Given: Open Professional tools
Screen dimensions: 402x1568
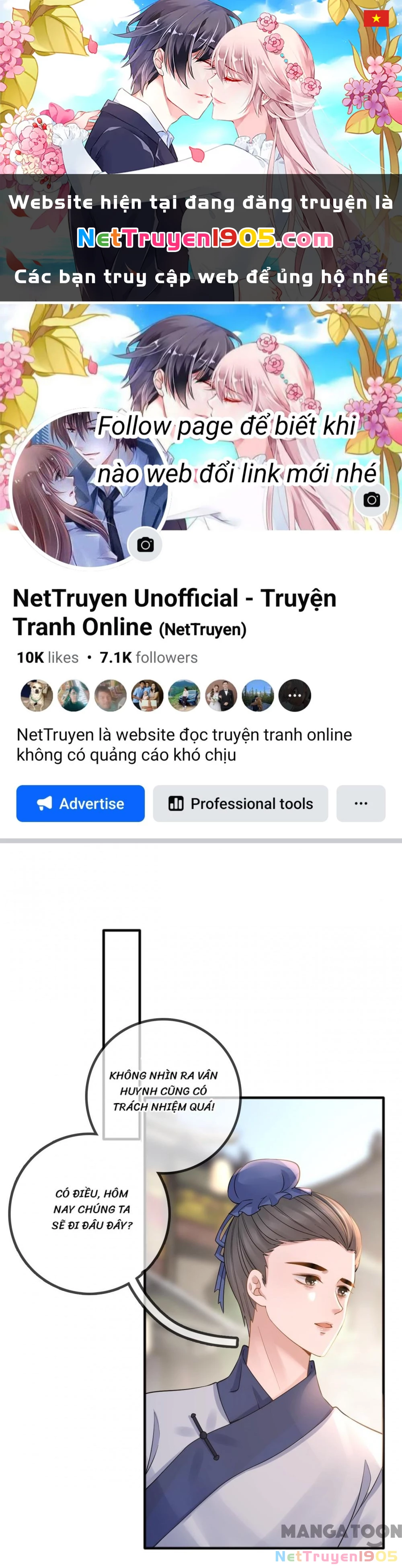Looking at the screenshot, I should pyautogui.click(x=240, y=803).
